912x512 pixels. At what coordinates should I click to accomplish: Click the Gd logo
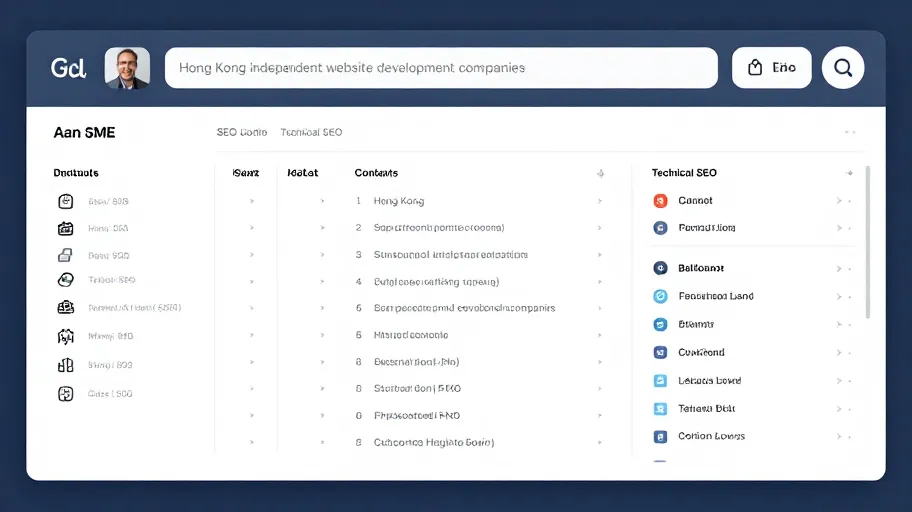click(68, 68)
